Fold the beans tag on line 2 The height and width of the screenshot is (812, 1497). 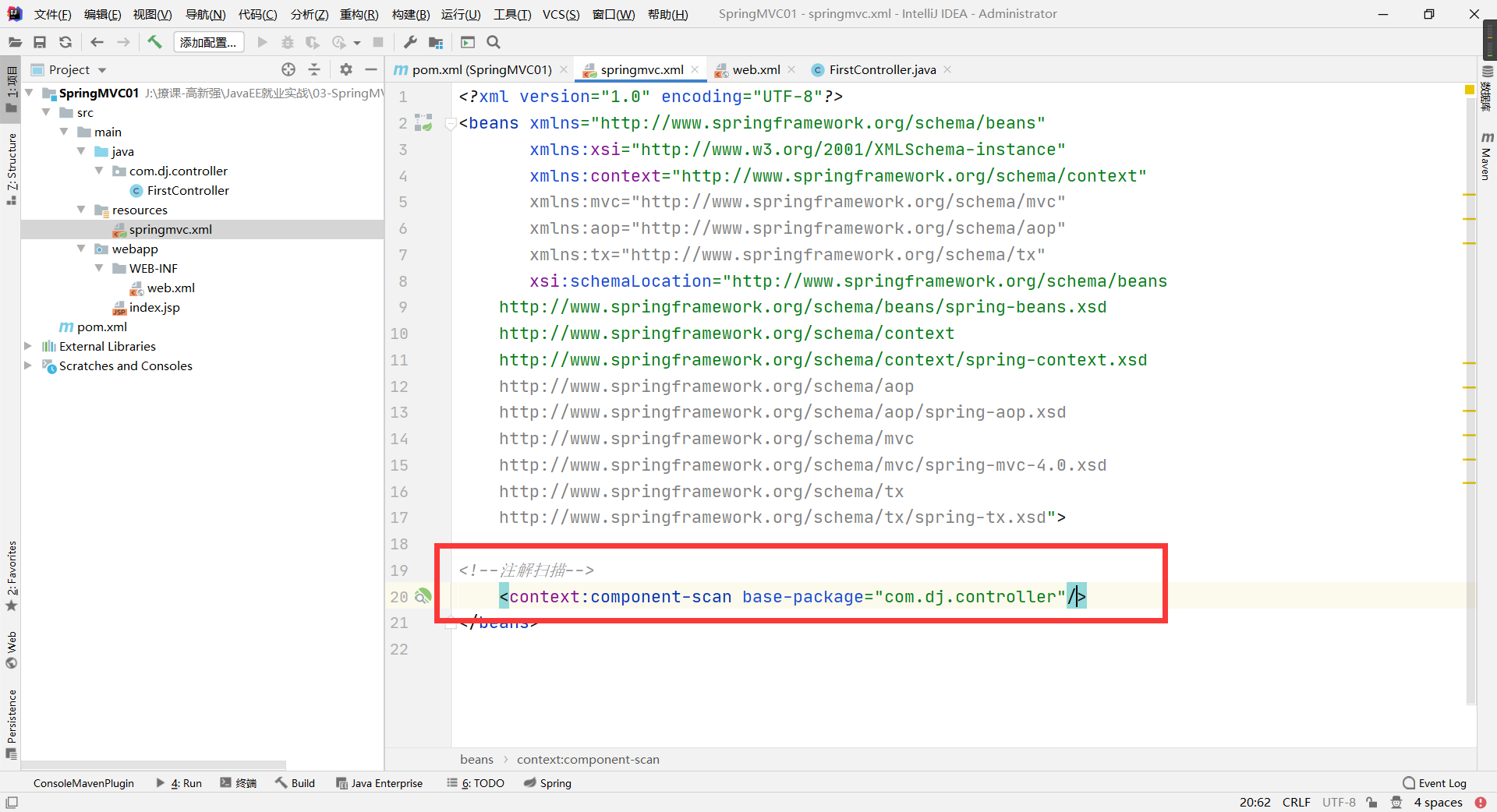pyautogui.click(x=450, y=123)
